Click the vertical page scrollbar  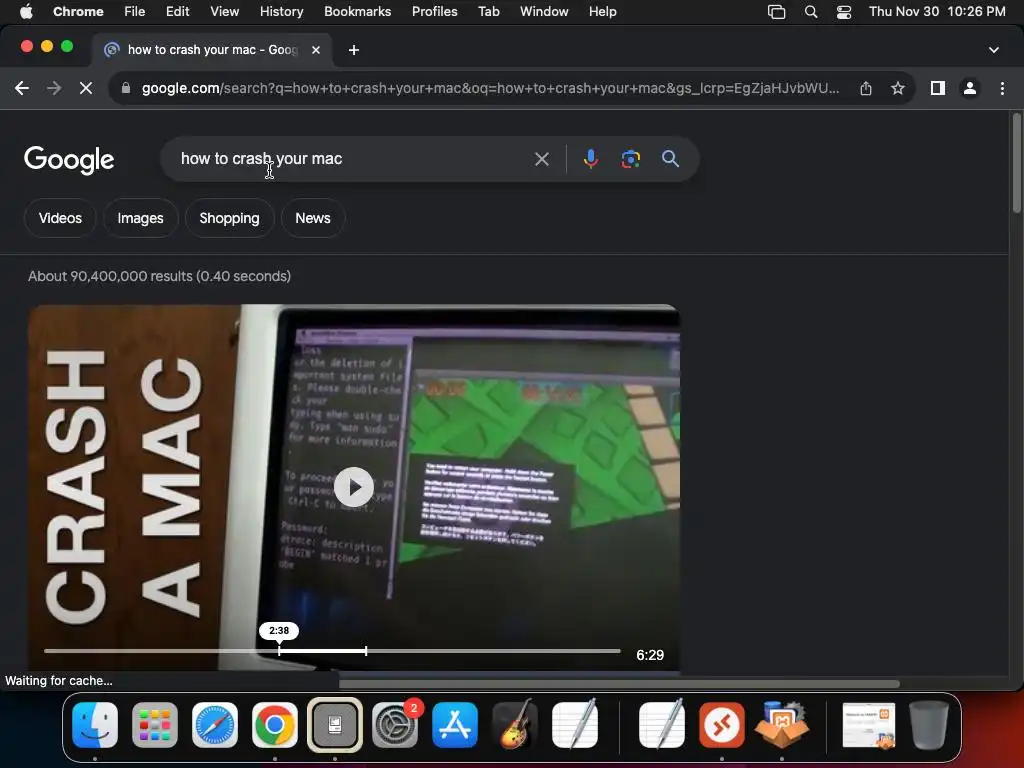[1016, 163]
